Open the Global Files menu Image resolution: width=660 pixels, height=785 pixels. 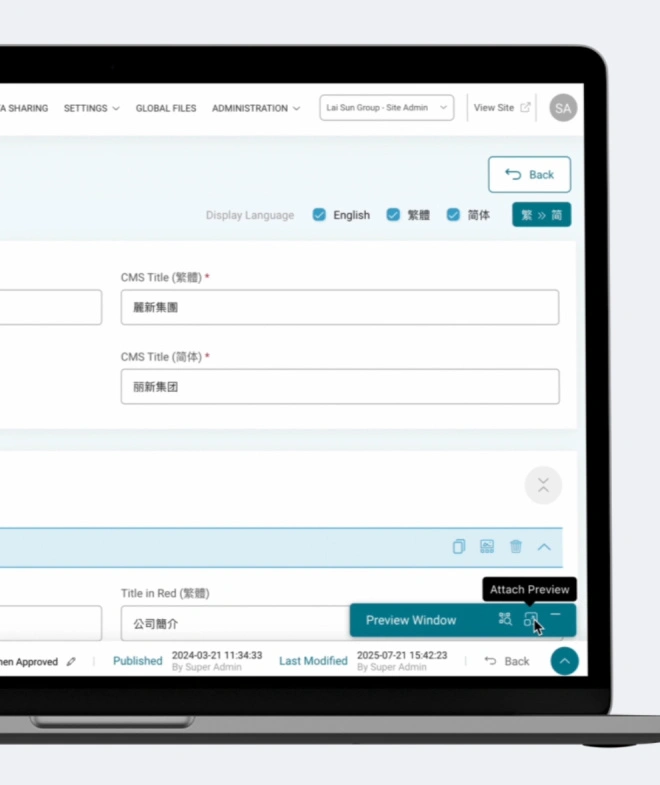166,108
